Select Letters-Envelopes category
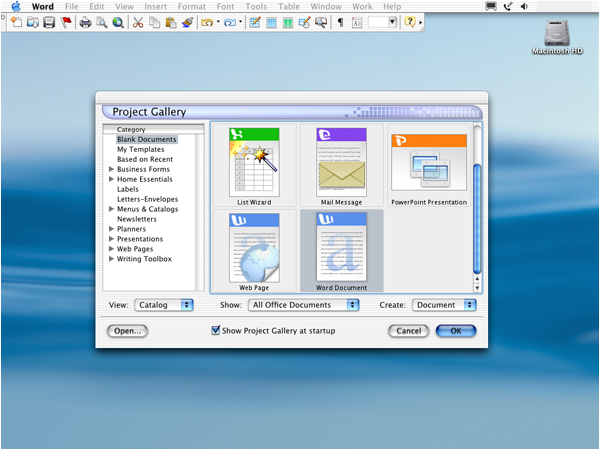600x450 pixels. [x=147, y=199]
